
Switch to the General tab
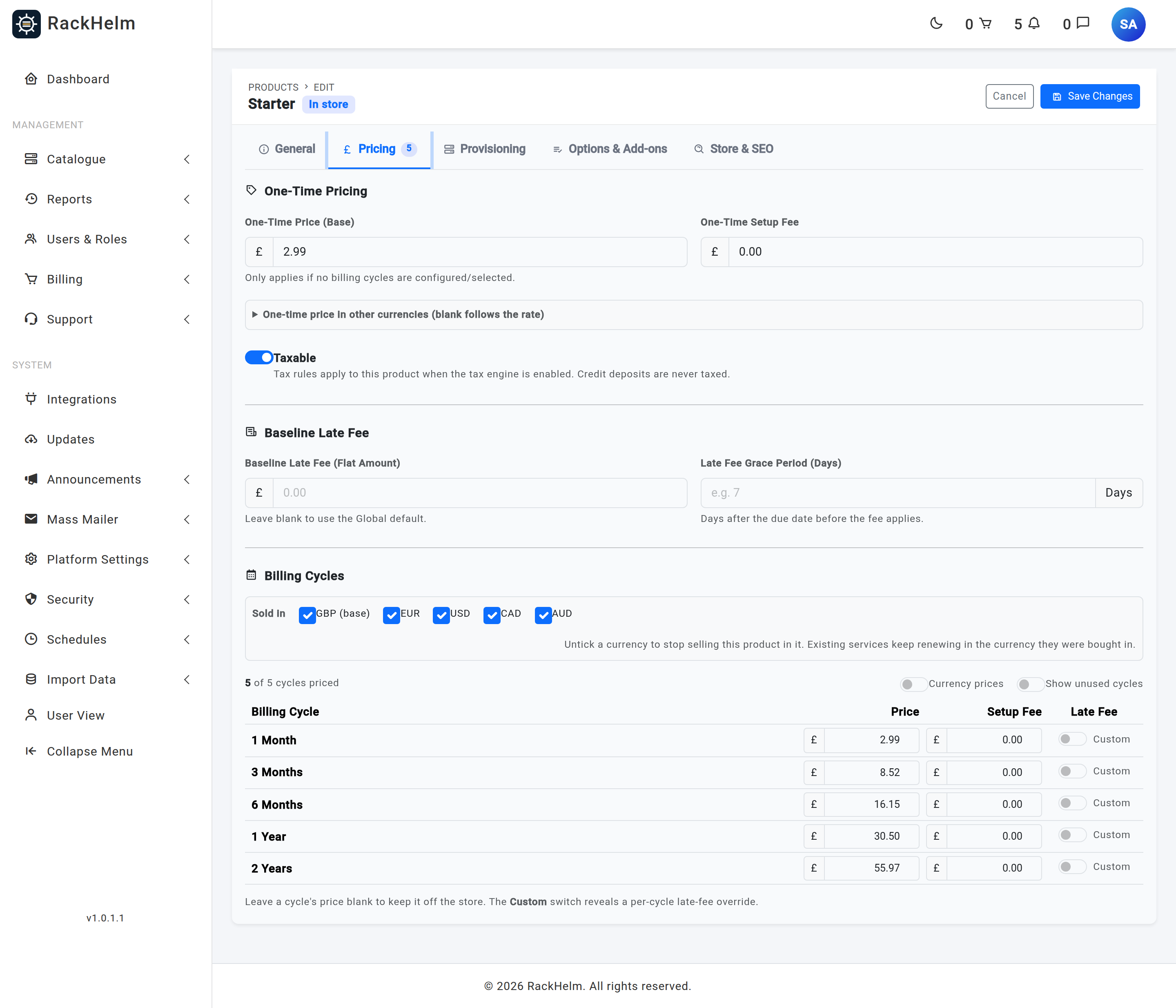click(x=287, y=149)
